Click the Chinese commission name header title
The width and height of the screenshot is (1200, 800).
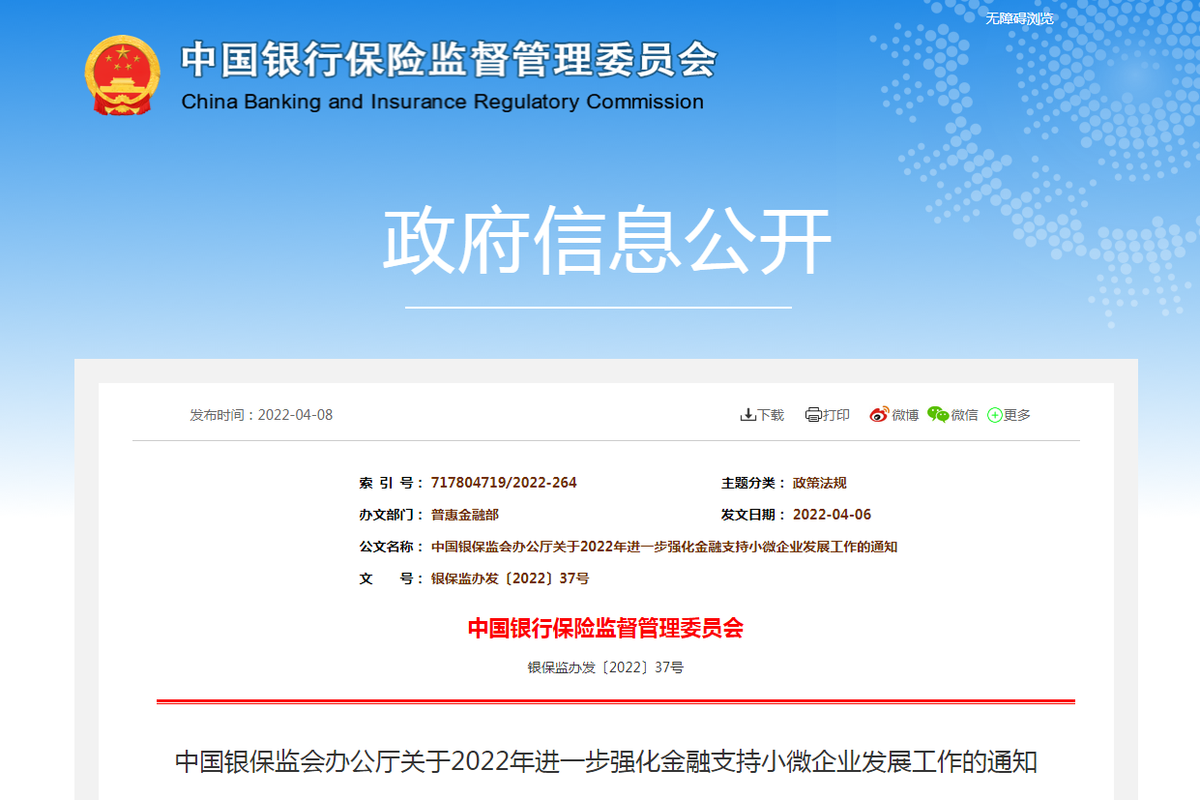point(448,61)
